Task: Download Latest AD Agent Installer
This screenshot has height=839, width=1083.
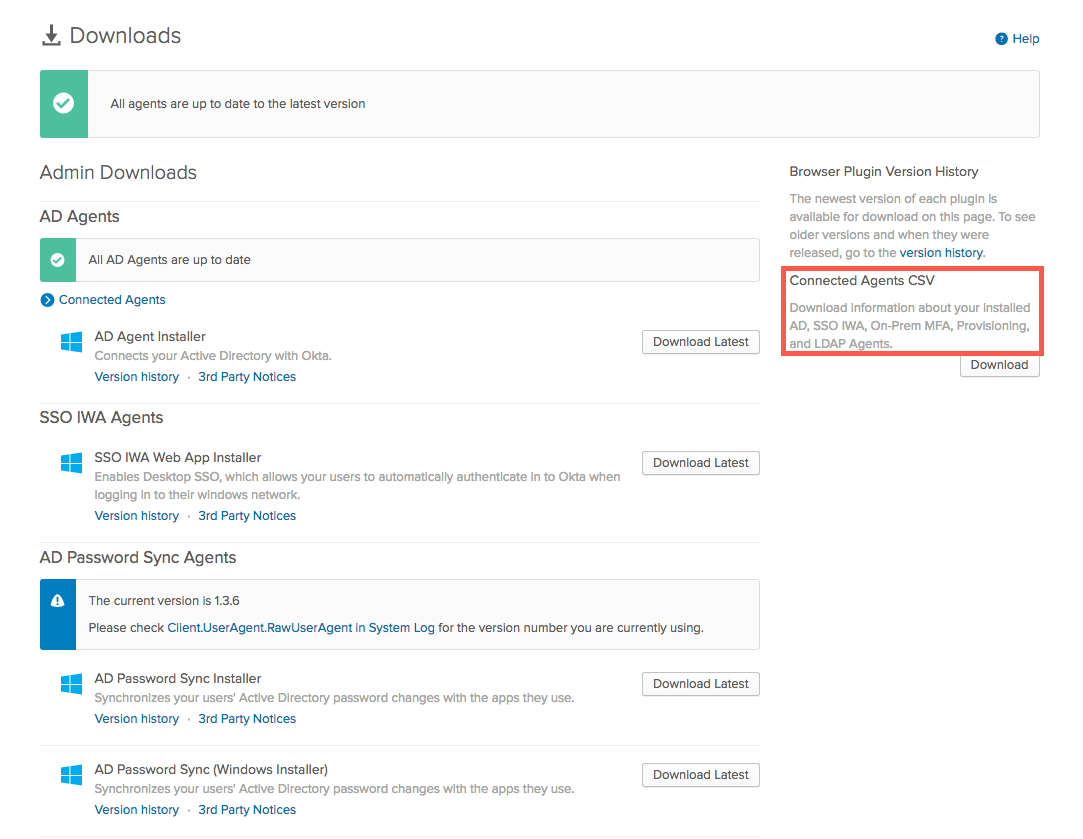Action: pyautogui.click(x=700, y=342)
